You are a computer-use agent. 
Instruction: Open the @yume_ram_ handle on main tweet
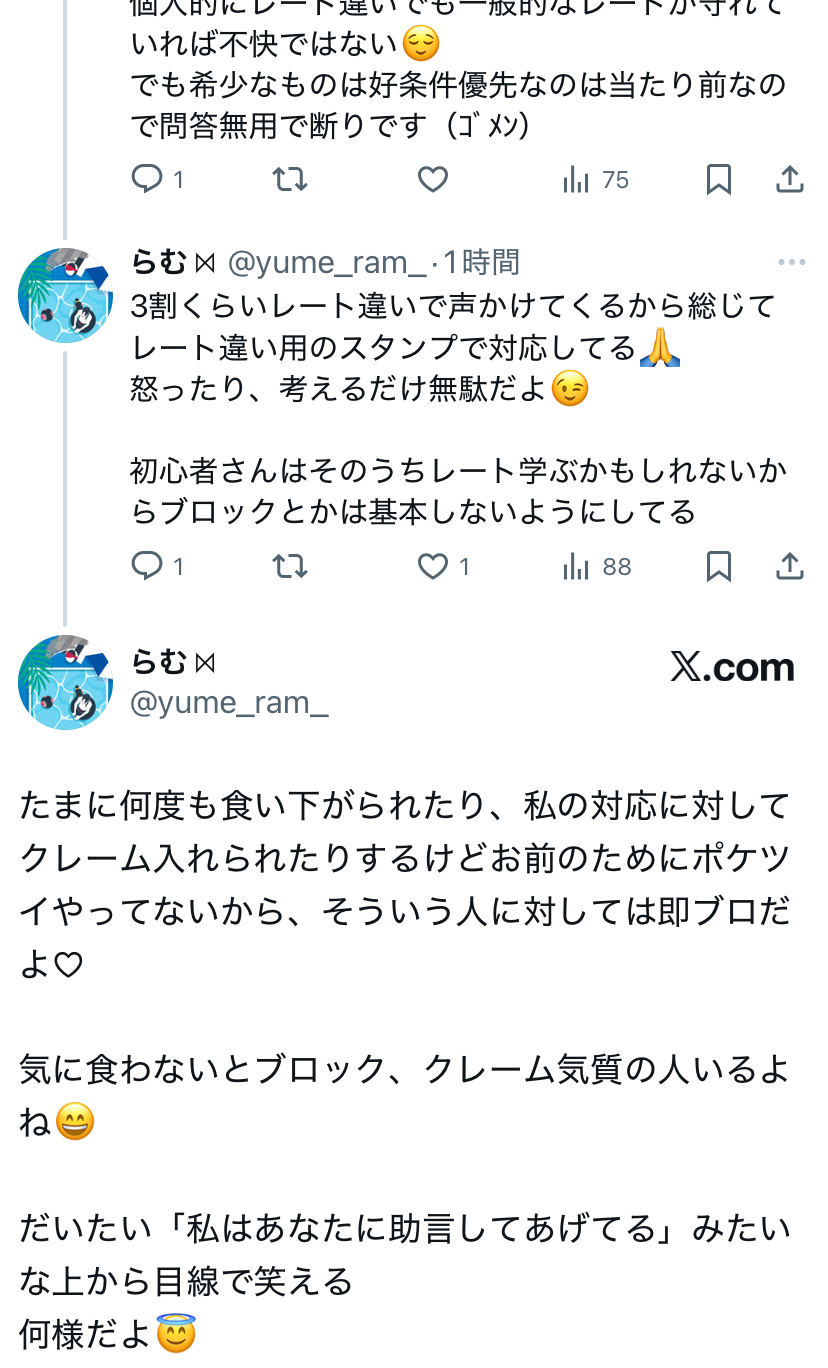229,703
